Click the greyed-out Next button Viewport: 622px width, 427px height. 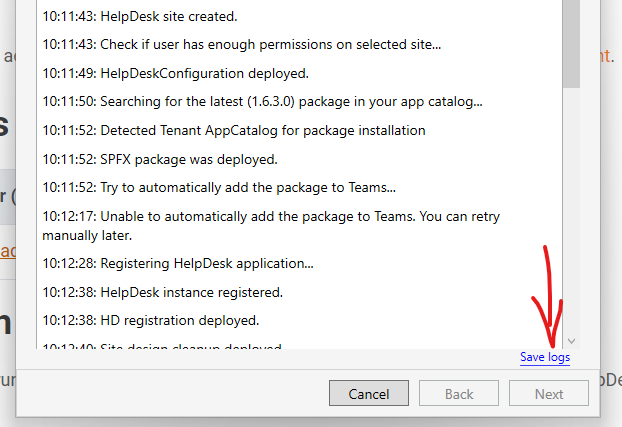coord(548,394)
